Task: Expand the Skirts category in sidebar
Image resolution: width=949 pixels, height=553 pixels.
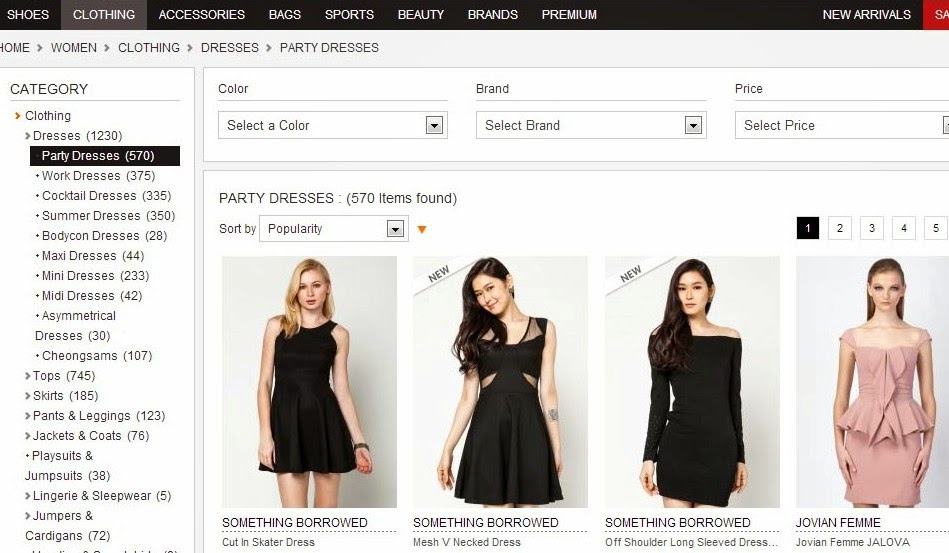Action: tap(61, 396)
